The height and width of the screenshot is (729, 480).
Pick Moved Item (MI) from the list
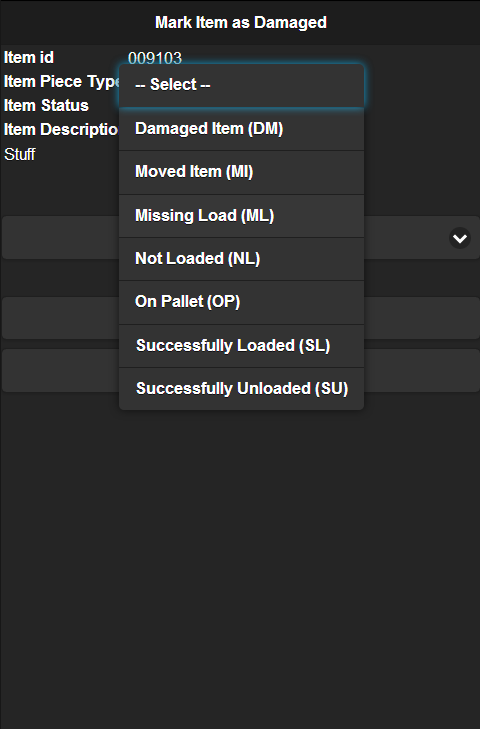point(241,172)
